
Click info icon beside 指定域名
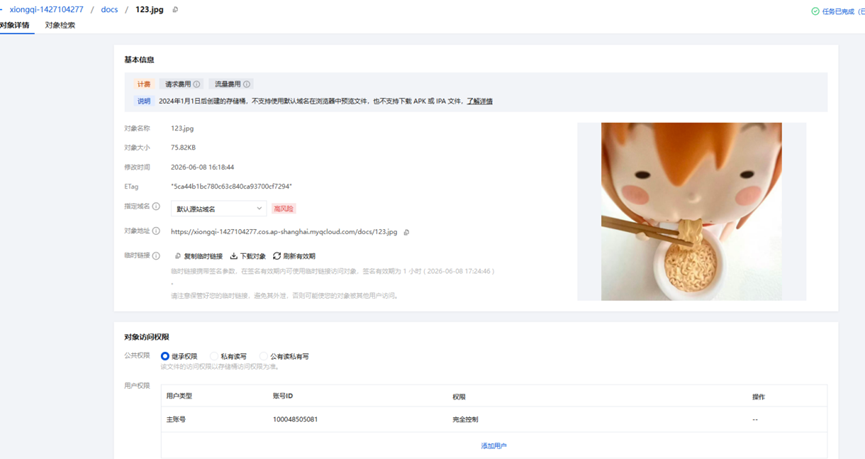[x=156, y=206]
